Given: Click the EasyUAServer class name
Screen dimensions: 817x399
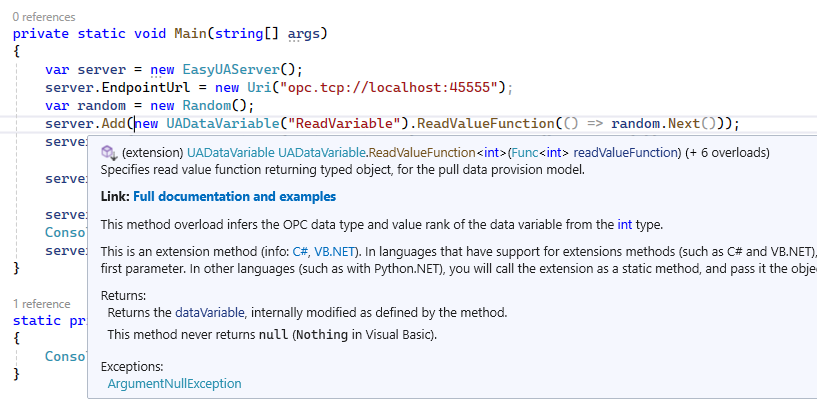Looking at the screenshot, I should click(x=231, y=69).
